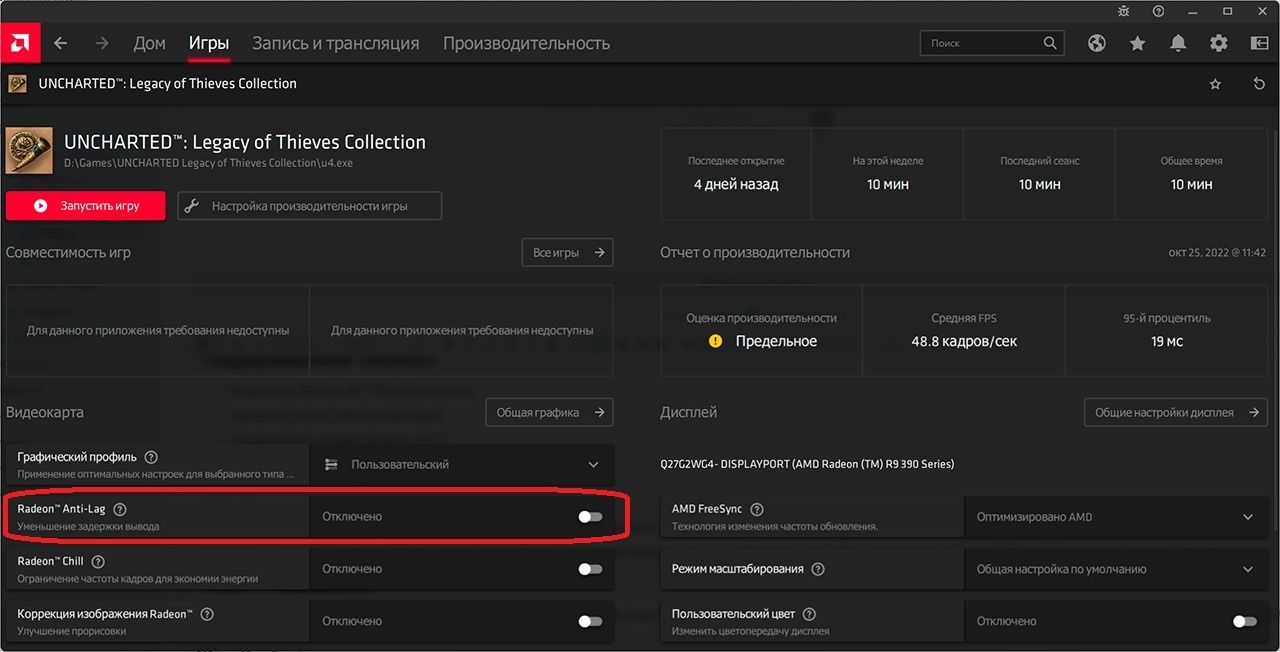The height and width of the screenshot is (652, 1280).
Task: Open the bug report icon
Action: (x=1122, y=11)
